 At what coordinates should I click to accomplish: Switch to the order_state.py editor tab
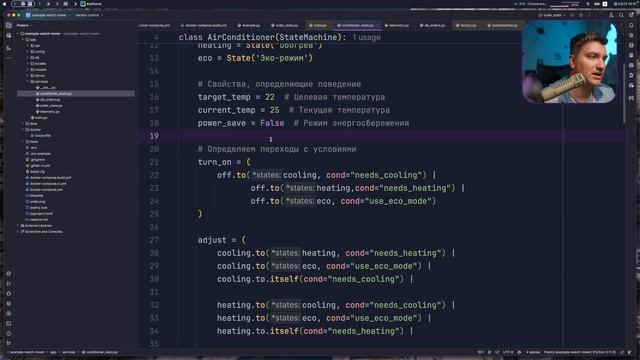(284, 25)
